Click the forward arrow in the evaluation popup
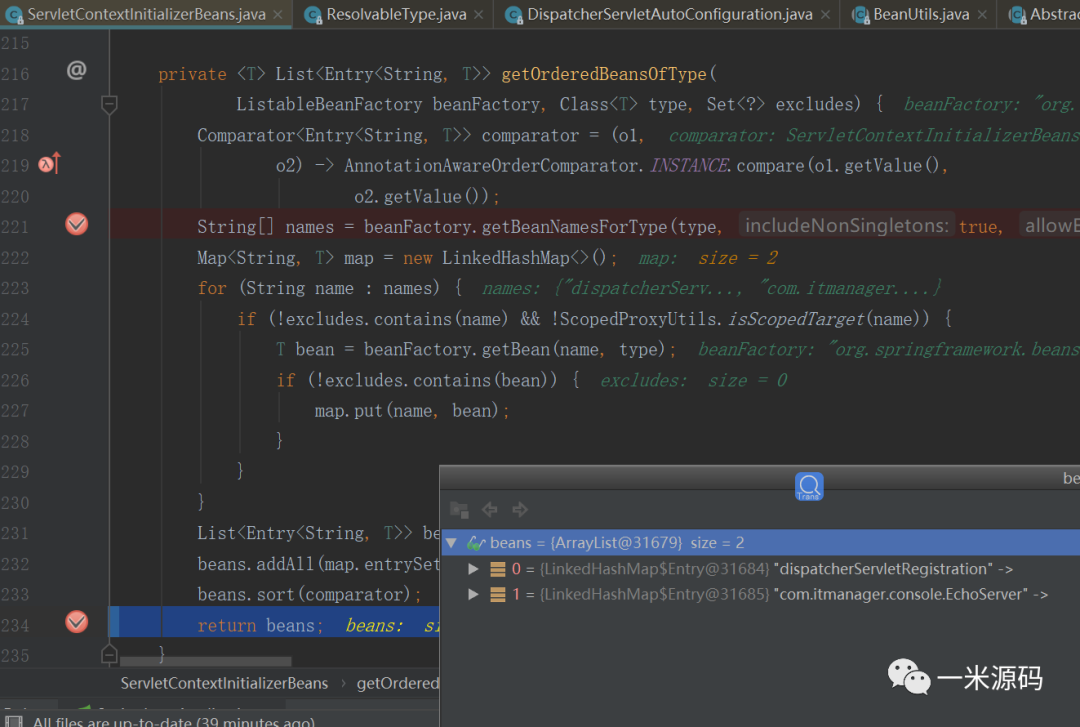This screenshot has width=1080, height=727. pos(520,510)
